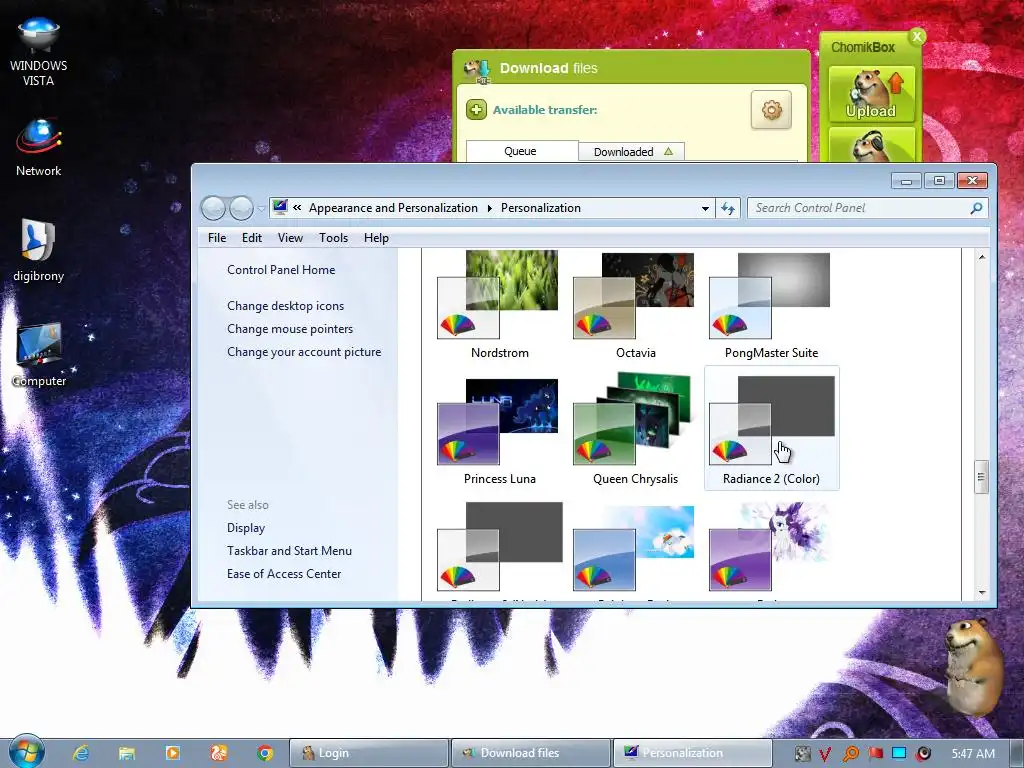The height and width of the screenshot is (768, 1024).
Task: Switch to the Queue tab in Download files
Action: (x=521, y=151)
